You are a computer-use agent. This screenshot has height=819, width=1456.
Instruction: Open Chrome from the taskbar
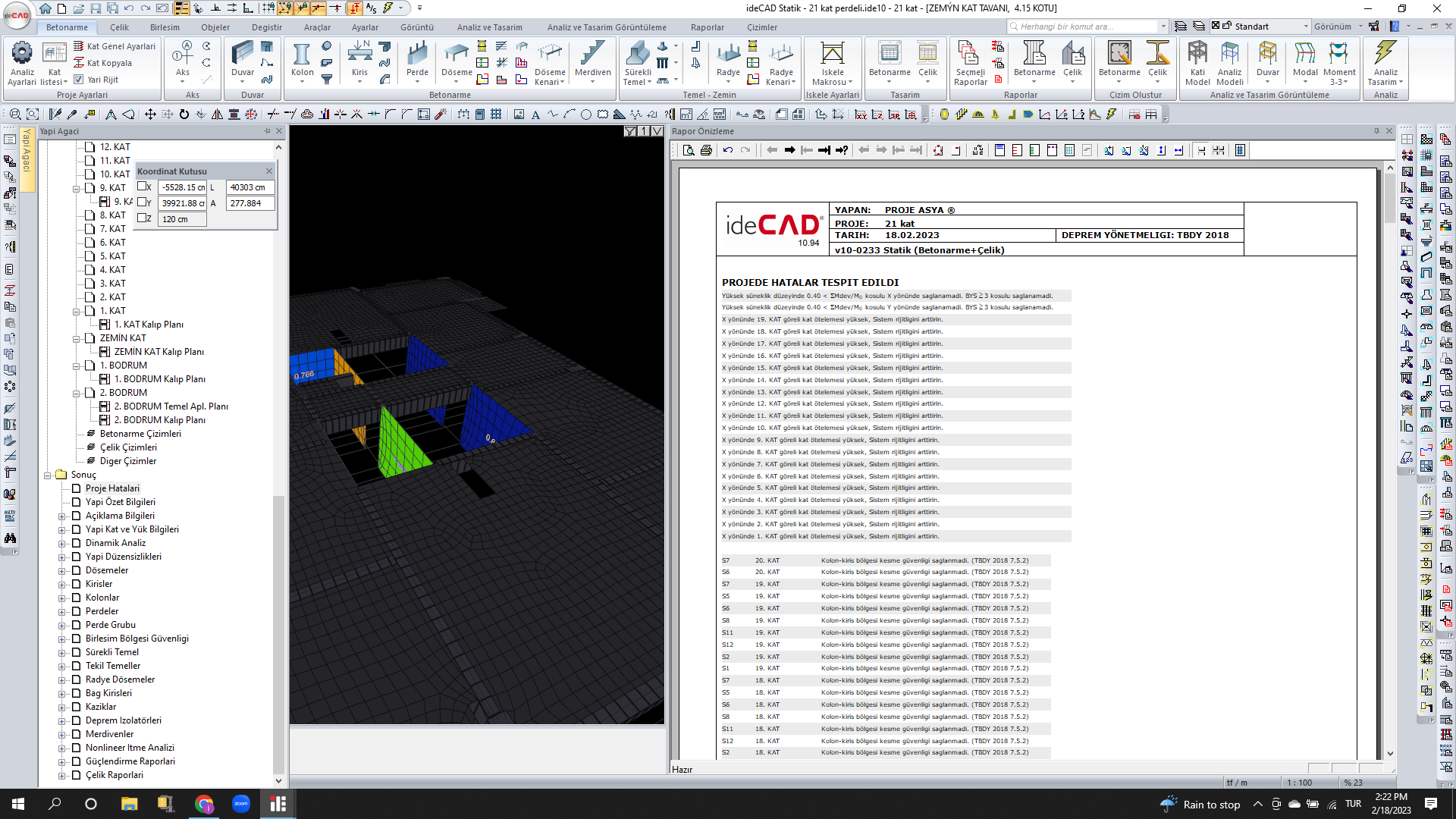pyautogui.click(x=204, y=804)
